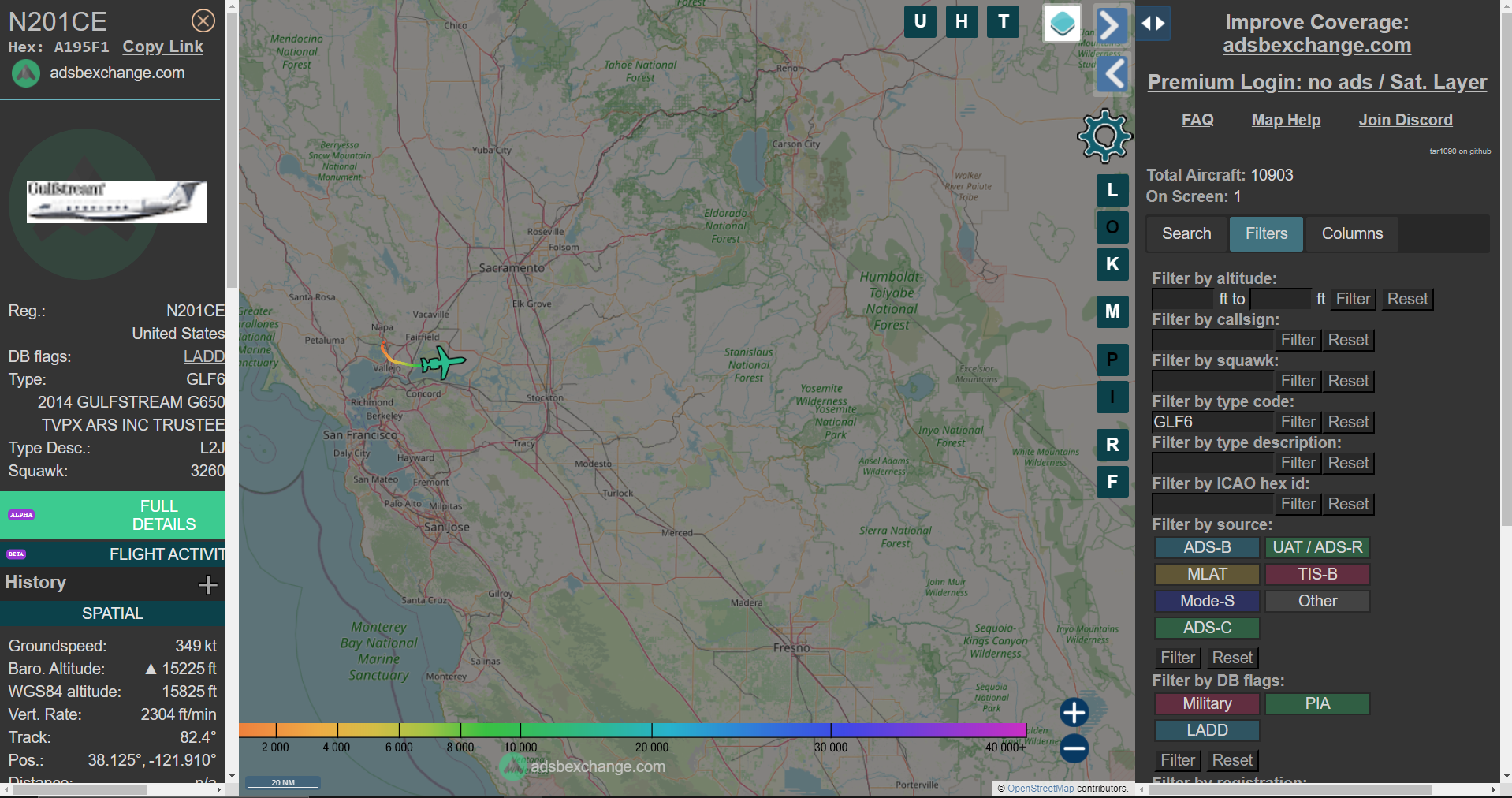Zoom in with the plus button

[x=1074, y=712]
